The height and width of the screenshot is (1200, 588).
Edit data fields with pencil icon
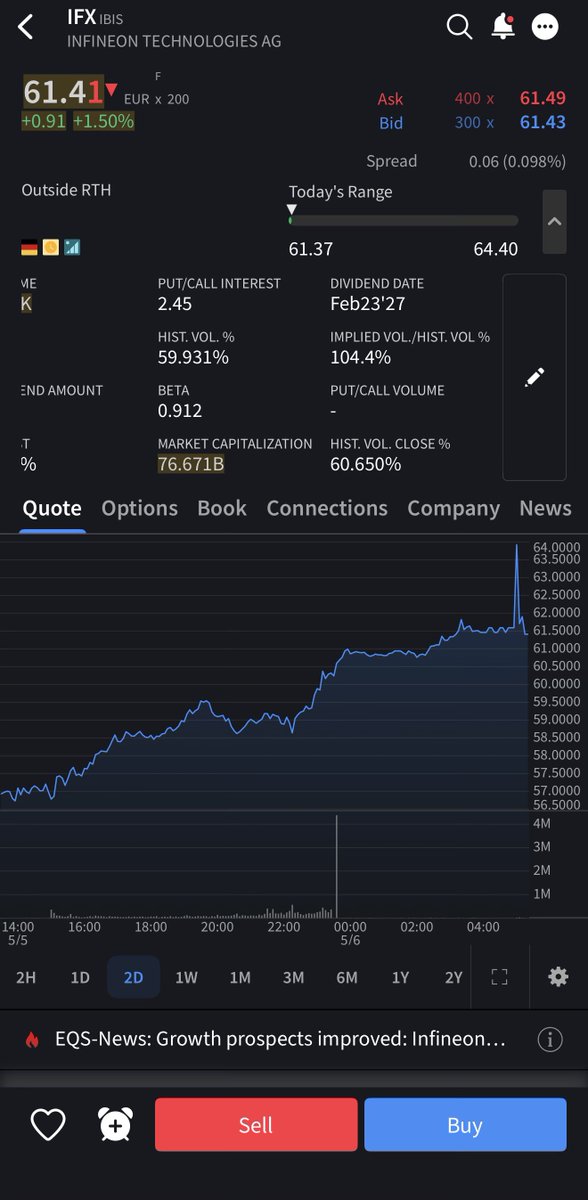[534, 377]
